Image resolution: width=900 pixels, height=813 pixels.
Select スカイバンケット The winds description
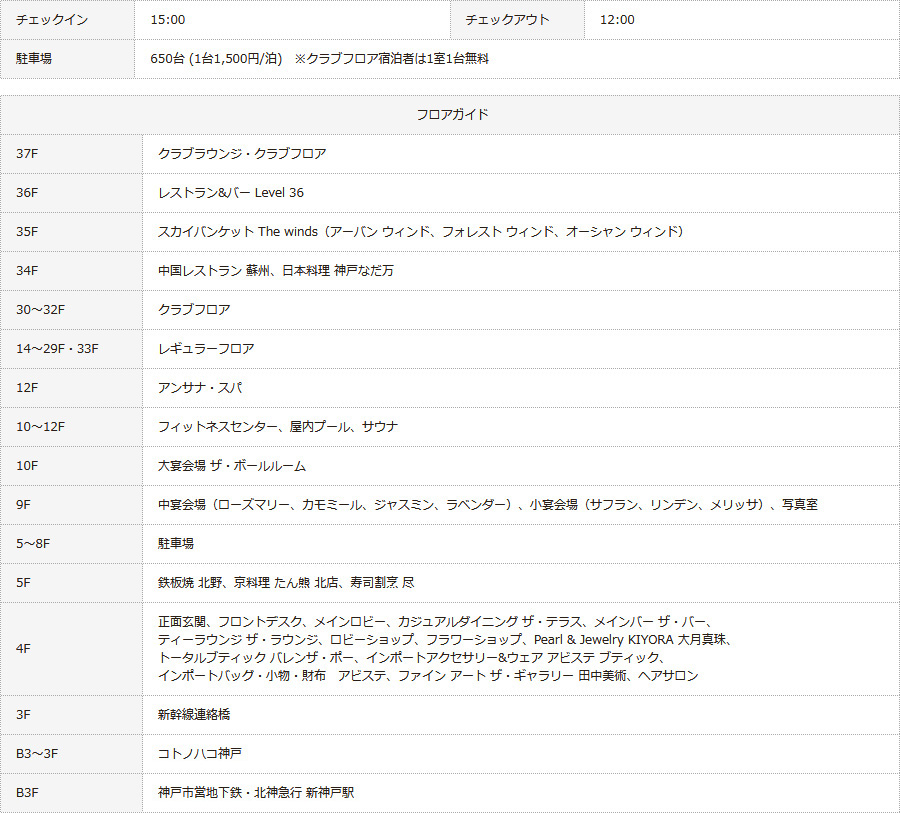pos(421,232)
